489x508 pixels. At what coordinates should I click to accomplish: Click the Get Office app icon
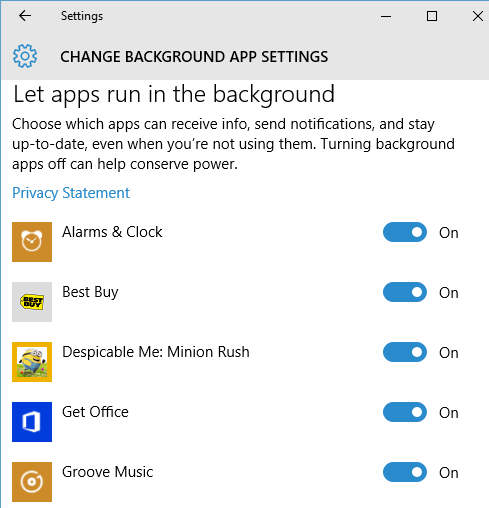[x=32, y=422]
